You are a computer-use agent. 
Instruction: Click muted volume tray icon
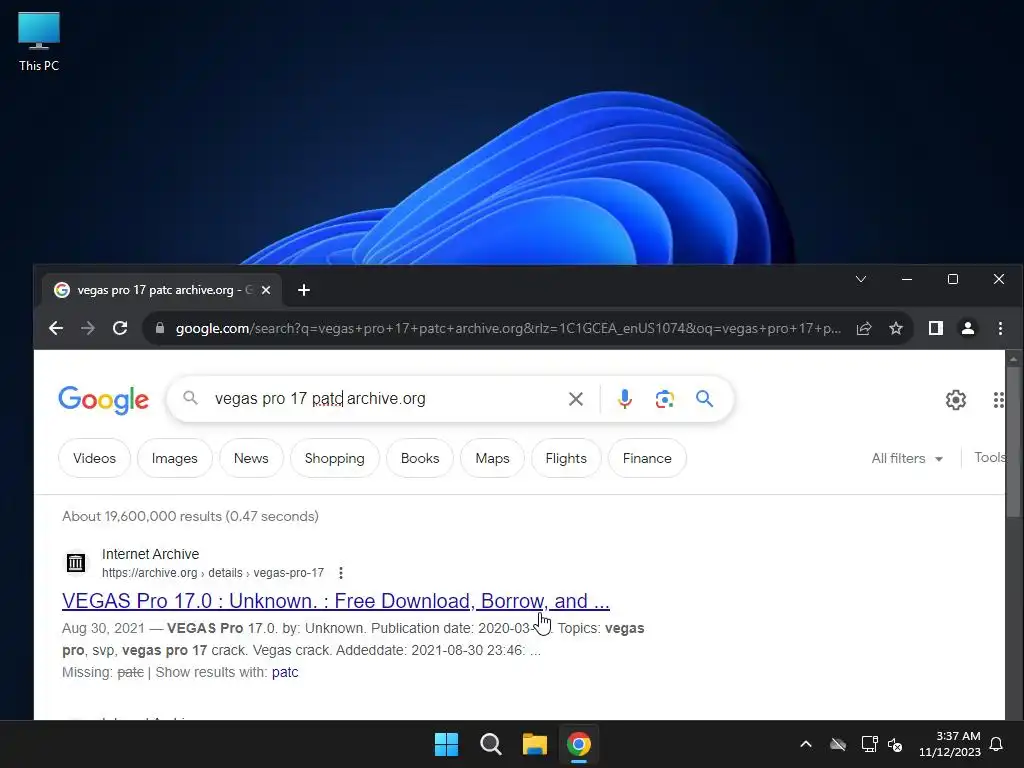[x=895, y=744]
